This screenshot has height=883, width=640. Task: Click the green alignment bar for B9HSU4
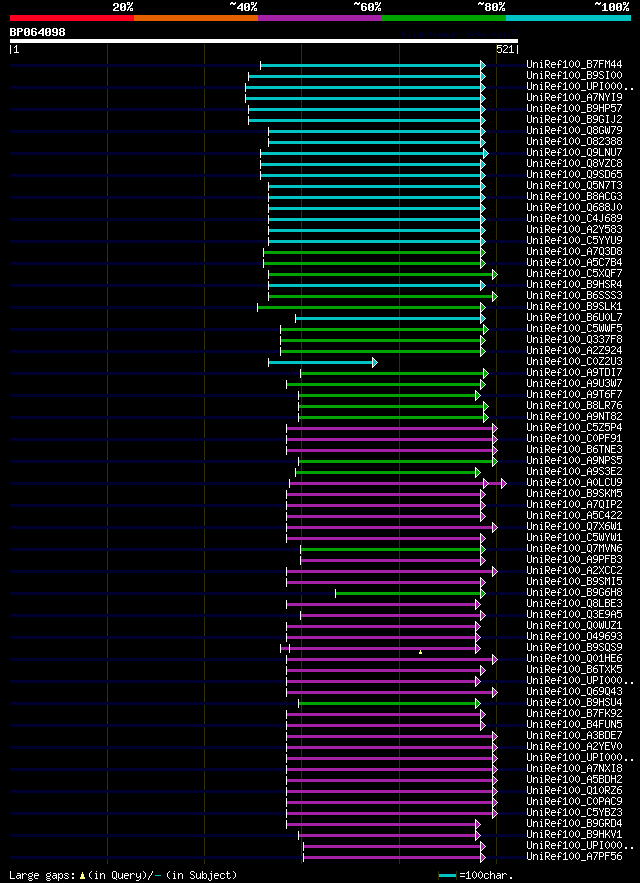(x=387, y=703)
